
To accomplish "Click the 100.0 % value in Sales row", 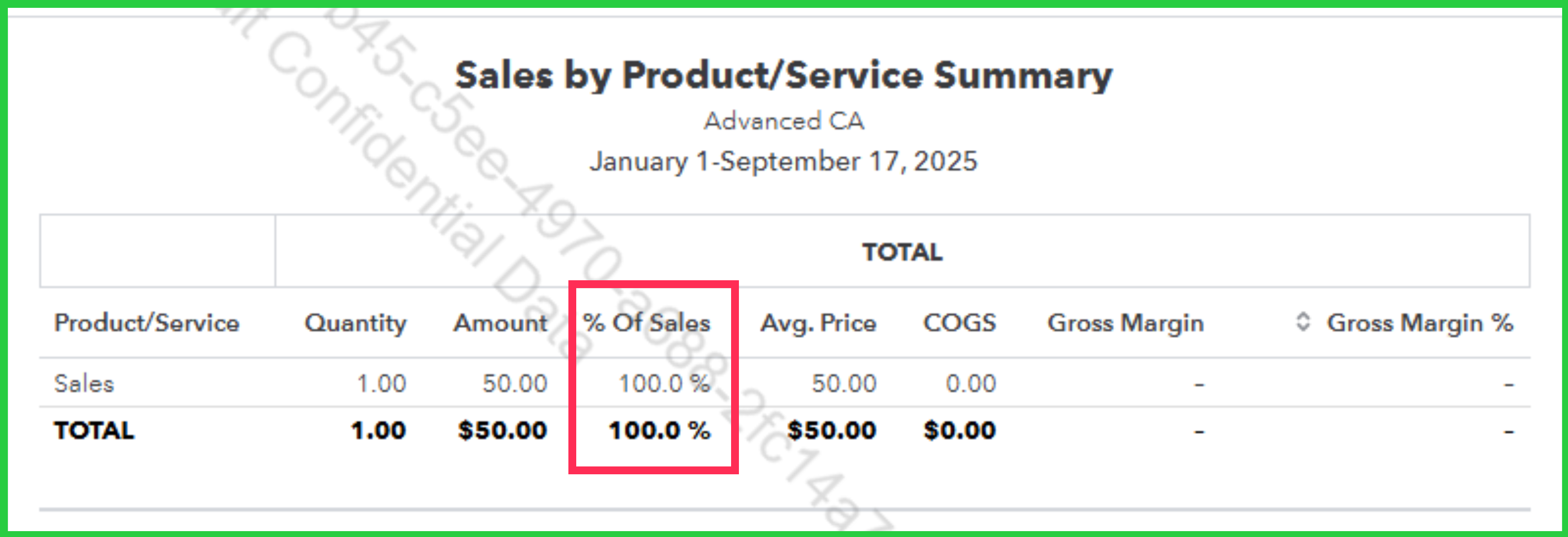I will tap(665, 384).
